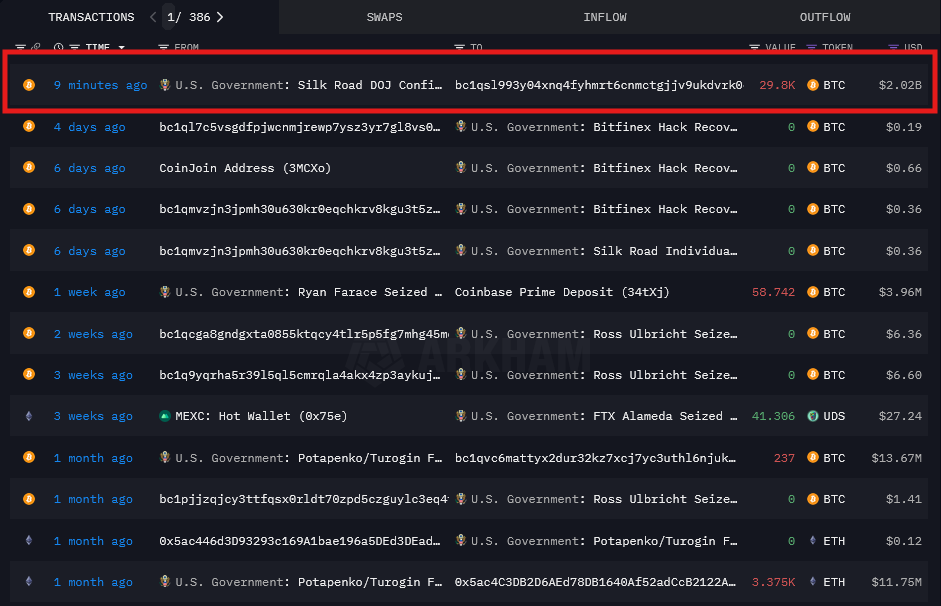Open sender address bc1qcga8gndgxta0855ktqcy4…
The image size is (941, 606).
coord(304,334)
